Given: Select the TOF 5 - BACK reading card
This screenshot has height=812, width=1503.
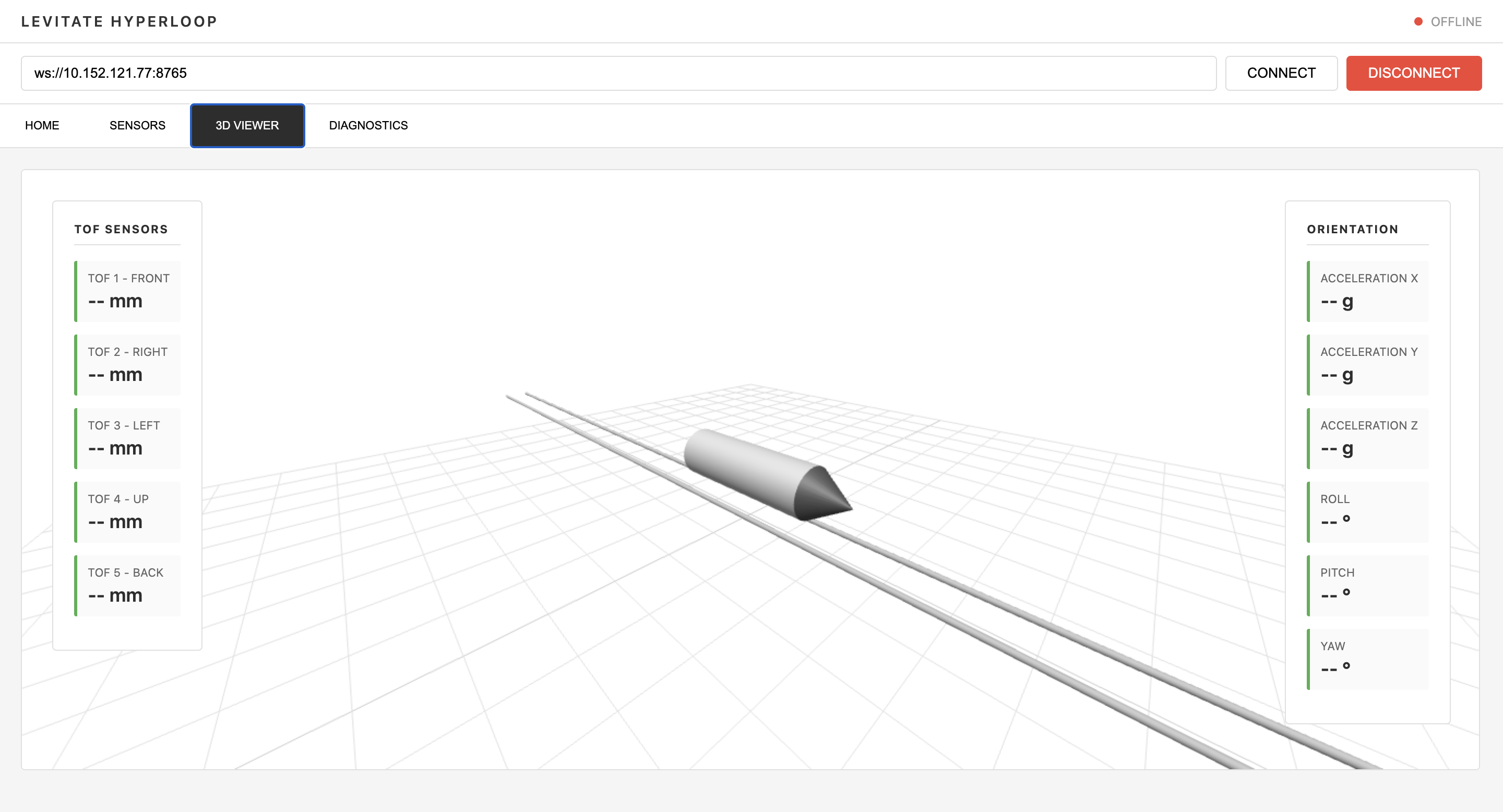Looking at the screenshot, I should (x=128, y=585).
